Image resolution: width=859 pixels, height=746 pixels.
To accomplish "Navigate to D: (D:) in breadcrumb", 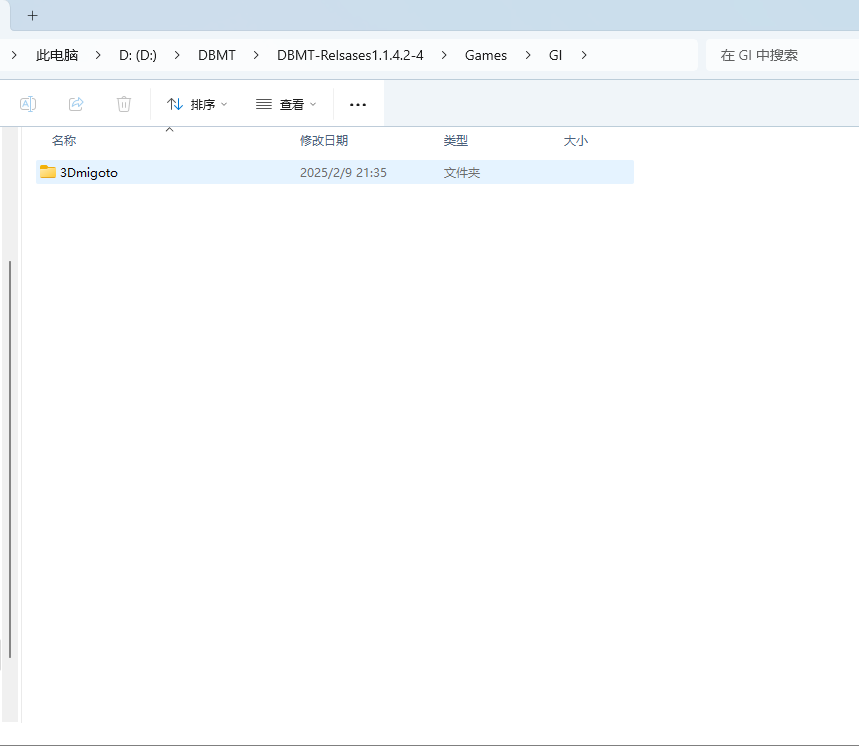I will click(138, 55).
